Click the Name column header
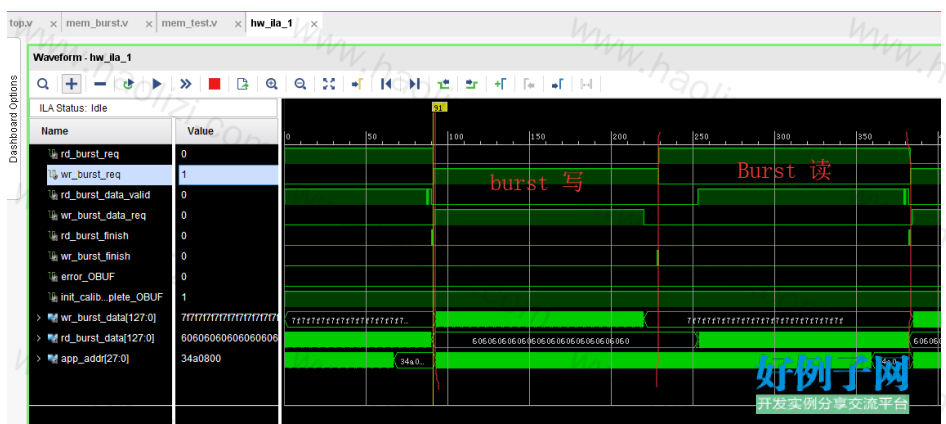This screenshot has height=424, width=946. point(101,131)
